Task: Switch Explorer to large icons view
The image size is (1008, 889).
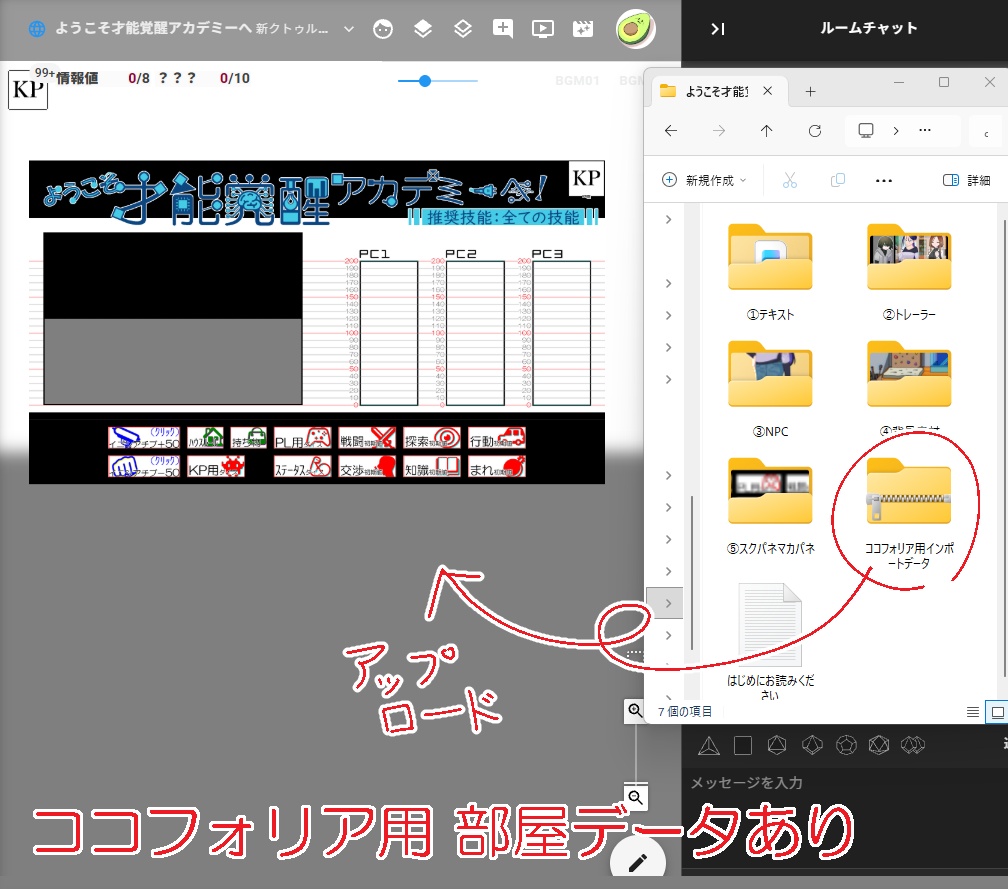Action: 997,712
